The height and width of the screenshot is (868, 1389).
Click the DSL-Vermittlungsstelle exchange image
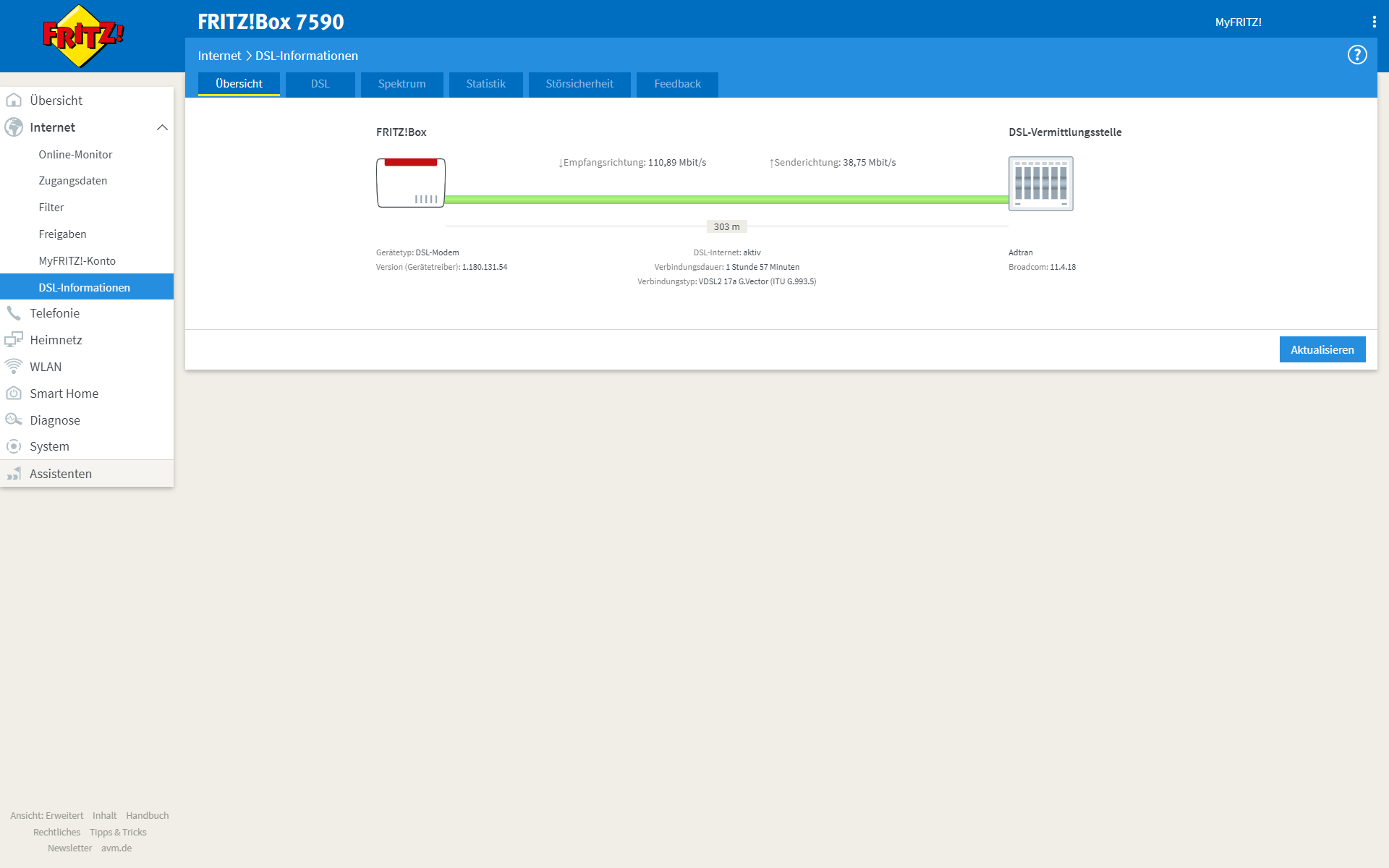point(1040,184)
